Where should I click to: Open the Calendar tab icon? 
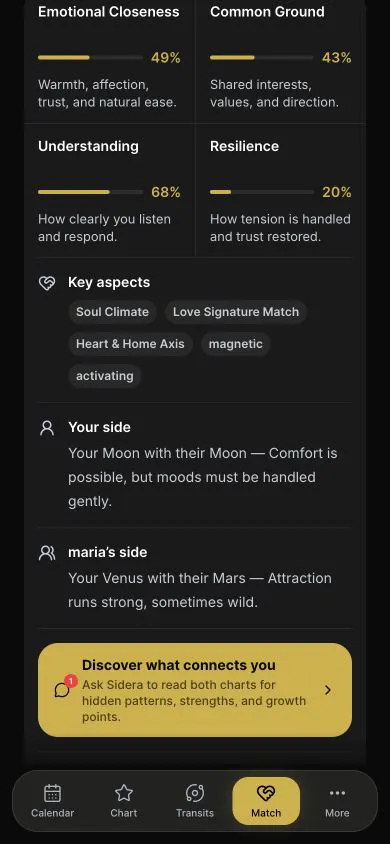pyautogui.click(x=52, y=793)
